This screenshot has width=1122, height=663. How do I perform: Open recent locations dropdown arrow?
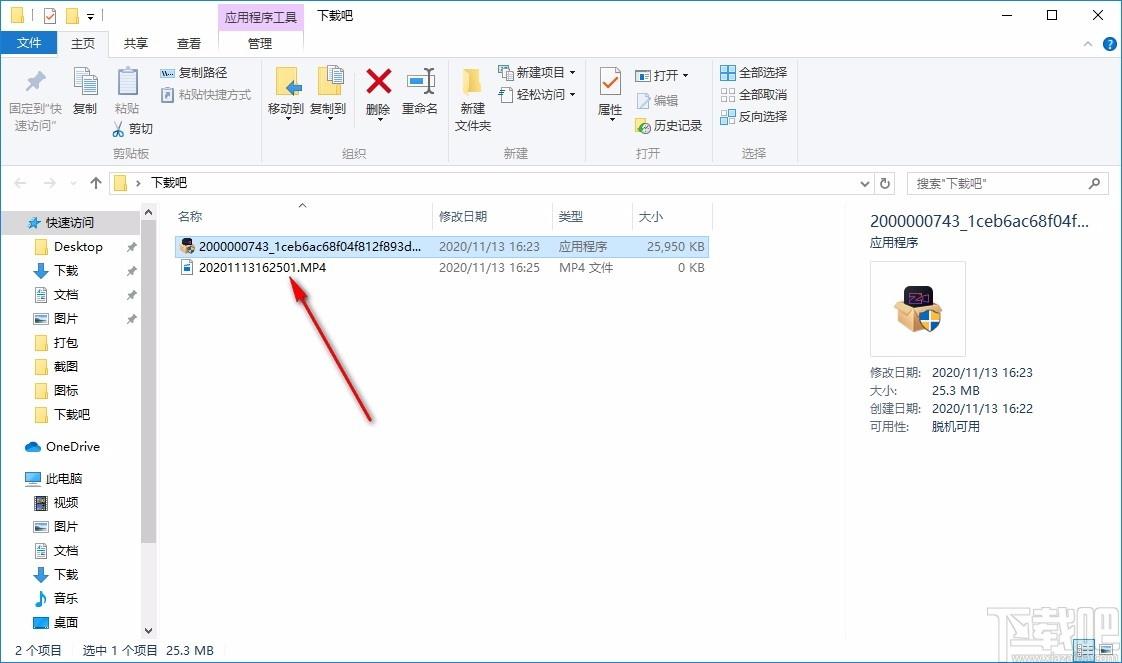click(73, 183)
